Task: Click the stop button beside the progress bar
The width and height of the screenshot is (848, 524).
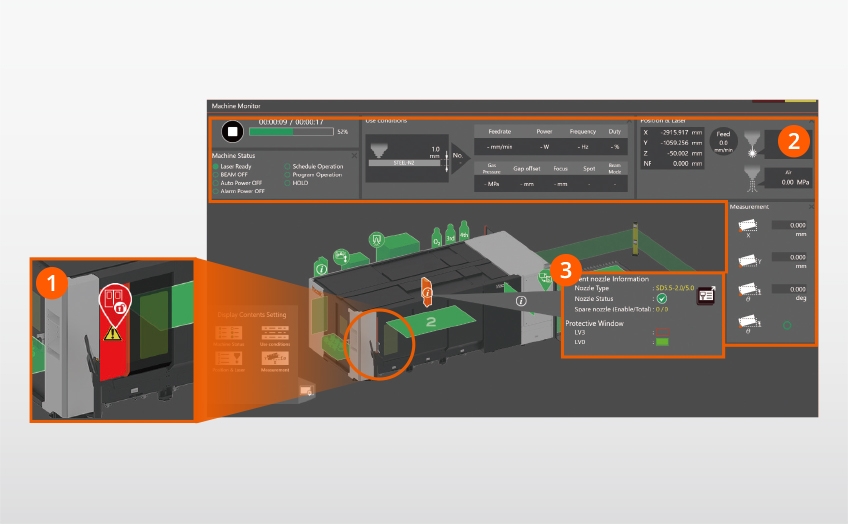Action: click(233, 131)
